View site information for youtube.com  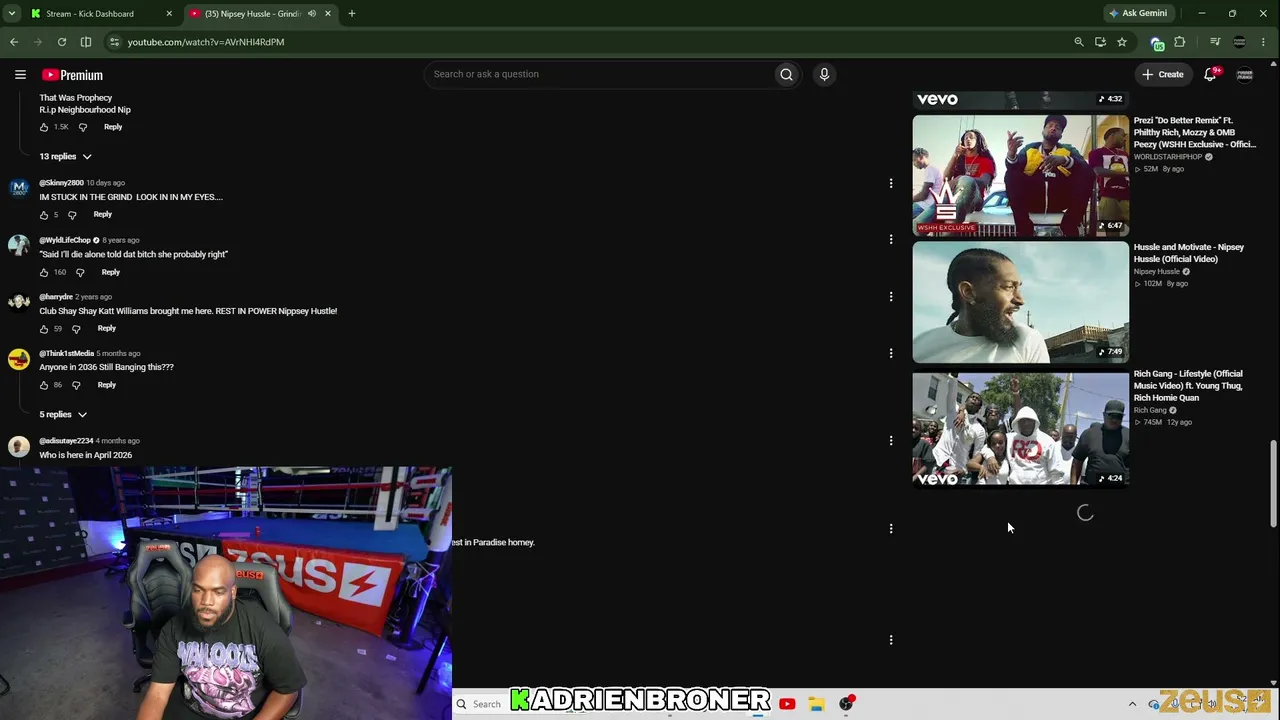point(115,42)
